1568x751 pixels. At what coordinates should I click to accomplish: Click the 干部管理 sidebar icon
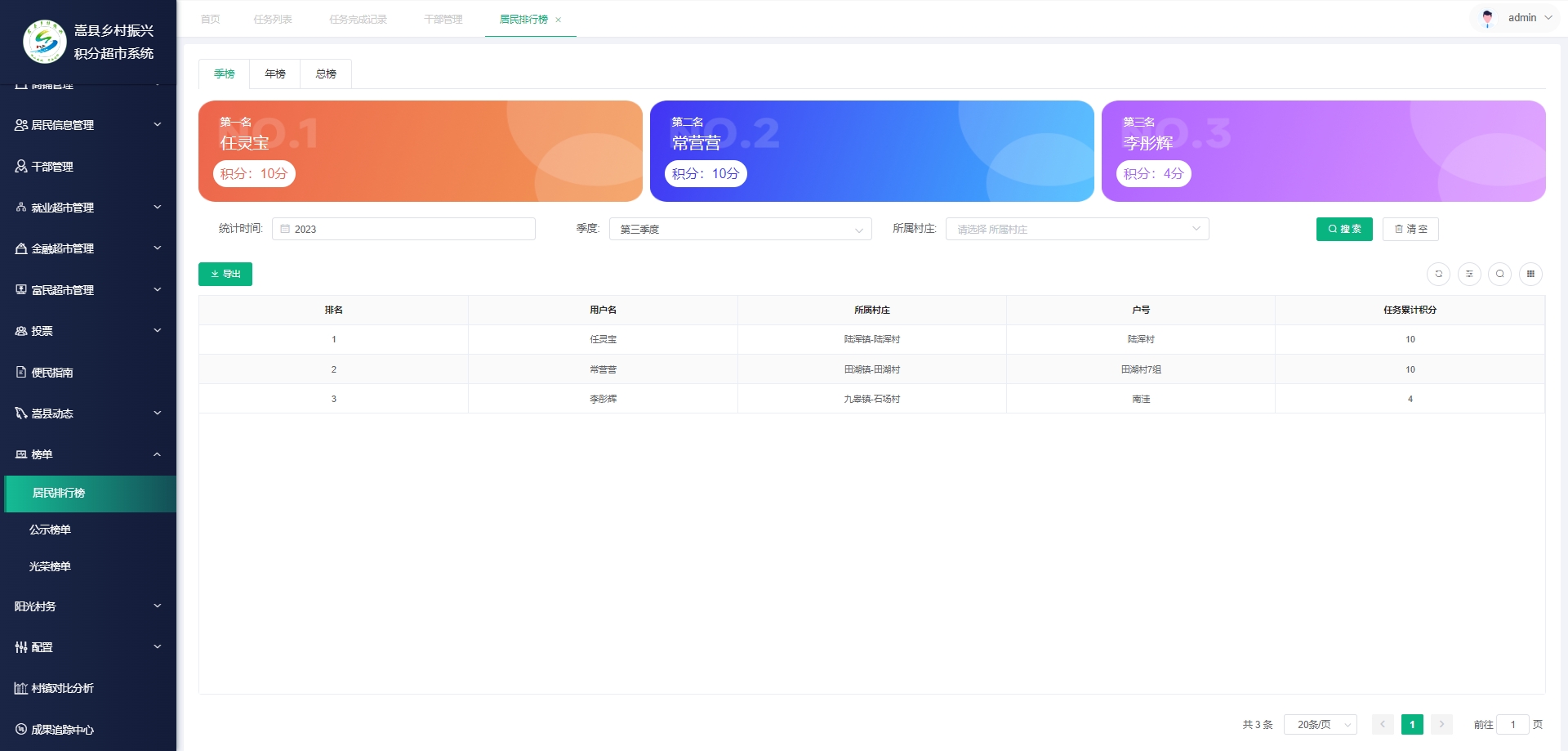(21, 166)
